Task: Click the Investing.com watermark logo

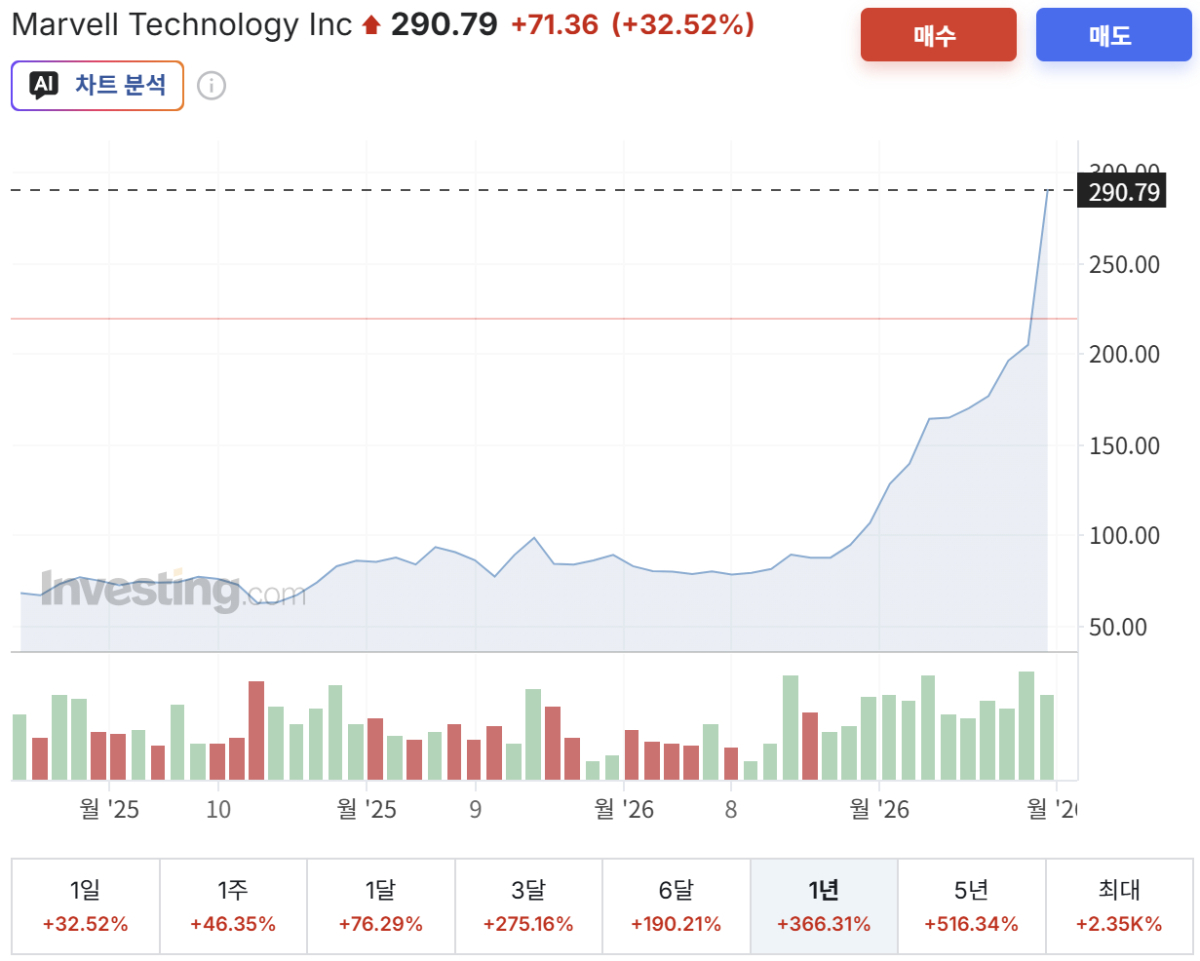Action: point(173,589)
